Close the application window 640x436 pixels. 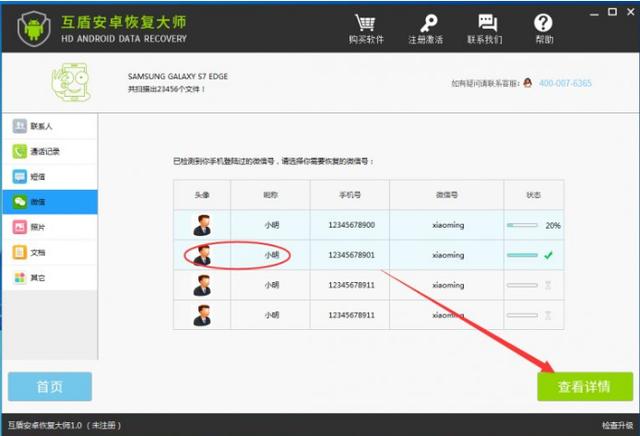click(x=631, y=12)
